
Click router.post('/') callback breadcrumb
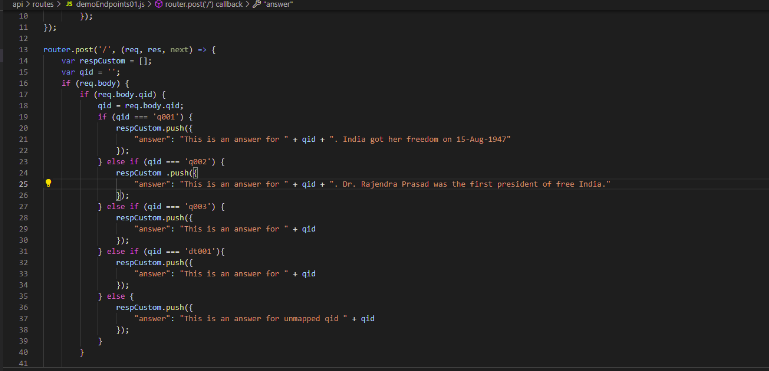click(x=204, y=4)
